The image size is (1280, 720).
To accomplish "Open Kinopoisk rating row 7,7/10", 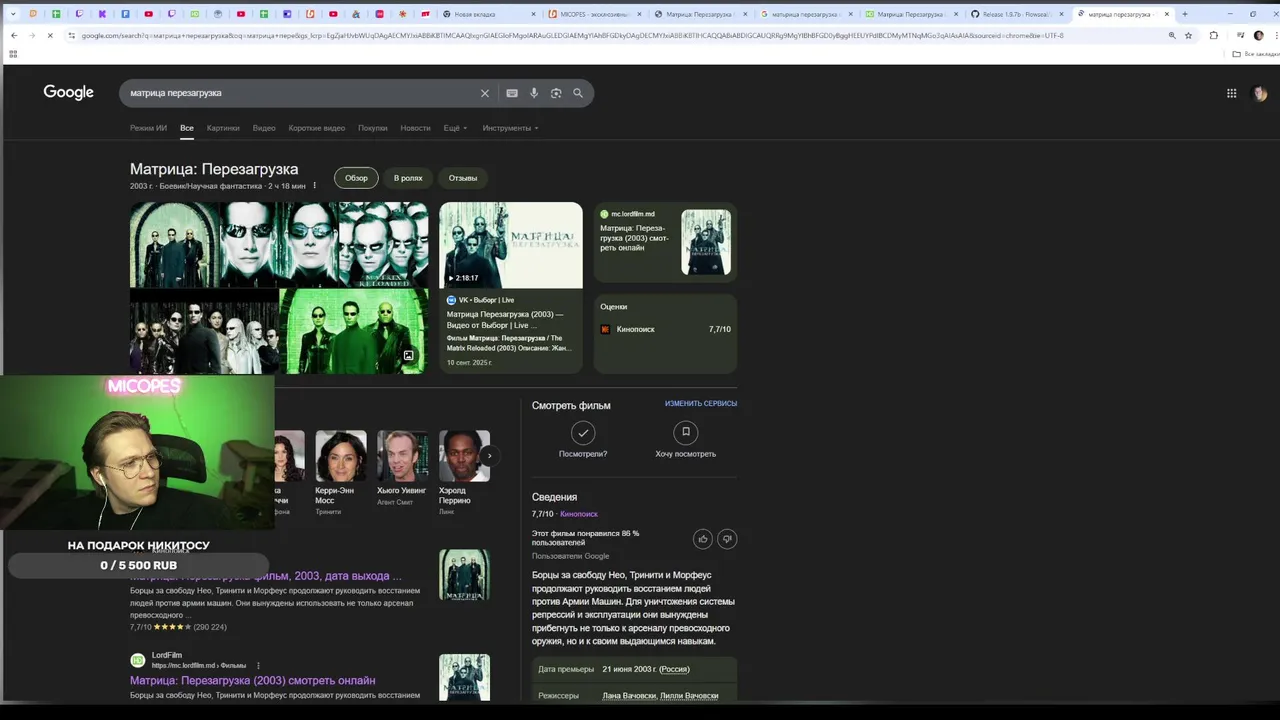I will coord(665,329).
